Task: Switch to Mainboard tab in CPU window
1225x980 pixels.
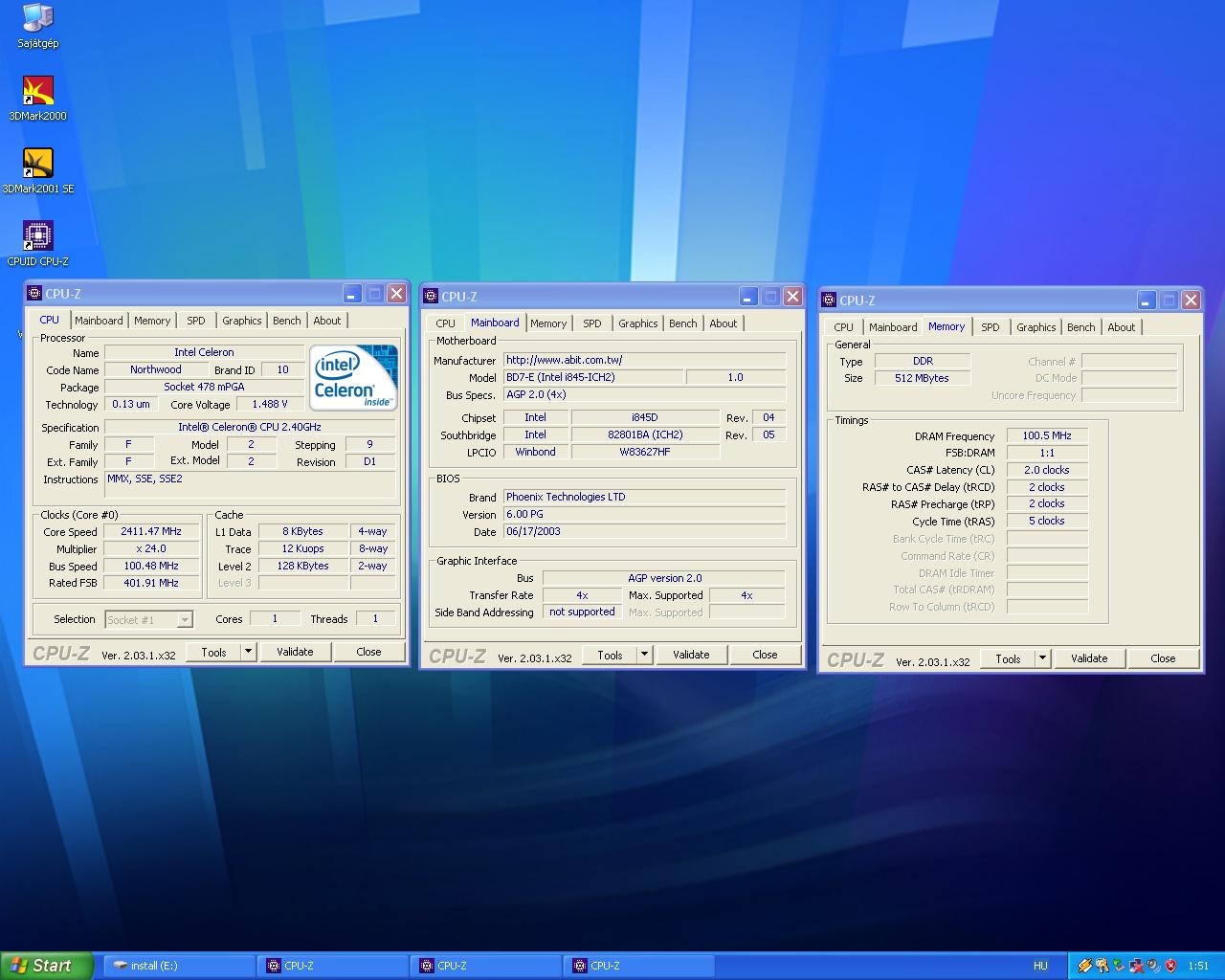Action: [99, 321]
